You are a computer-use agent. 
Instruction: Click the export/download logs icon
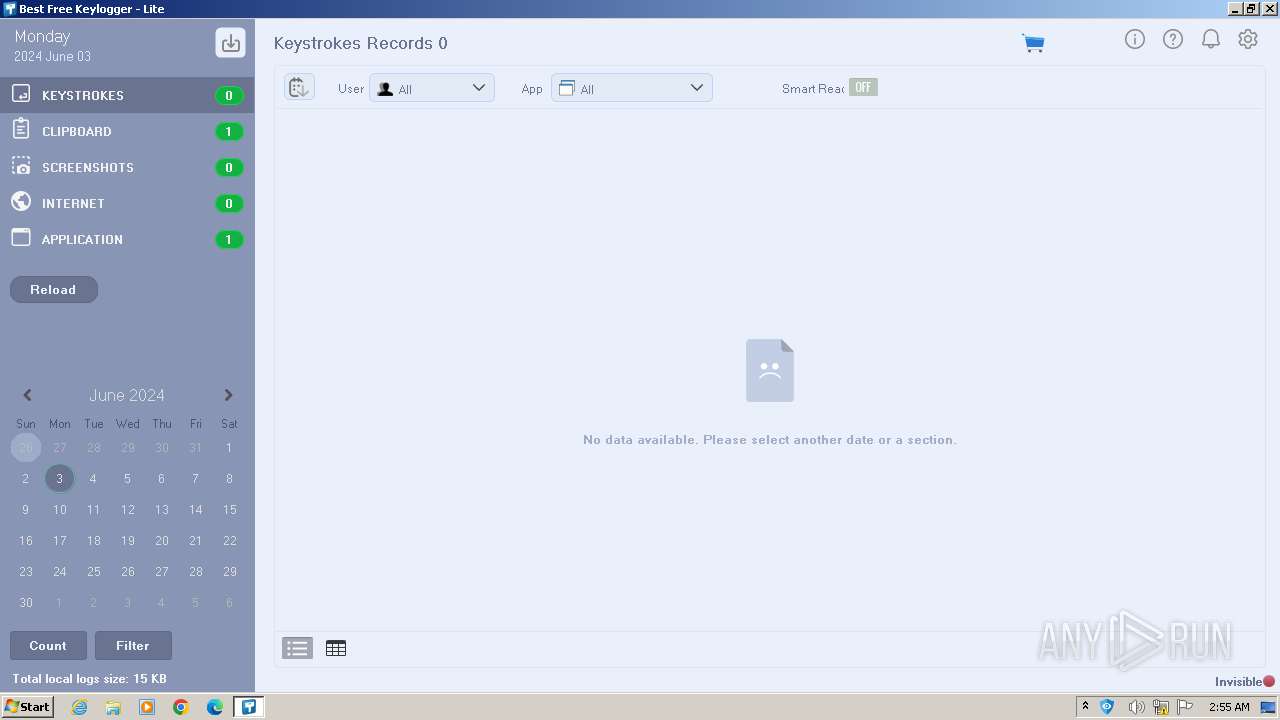(x=231, y=43)
